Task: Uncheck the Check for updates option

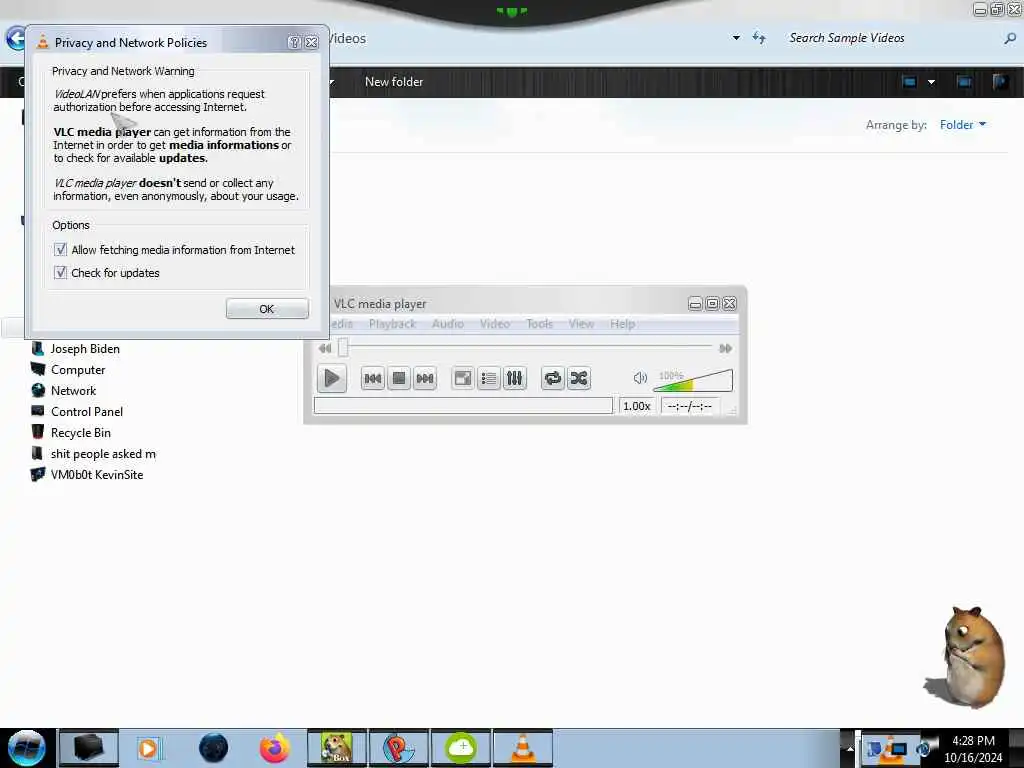Action: pyautogui.click(x=61, y=272)
